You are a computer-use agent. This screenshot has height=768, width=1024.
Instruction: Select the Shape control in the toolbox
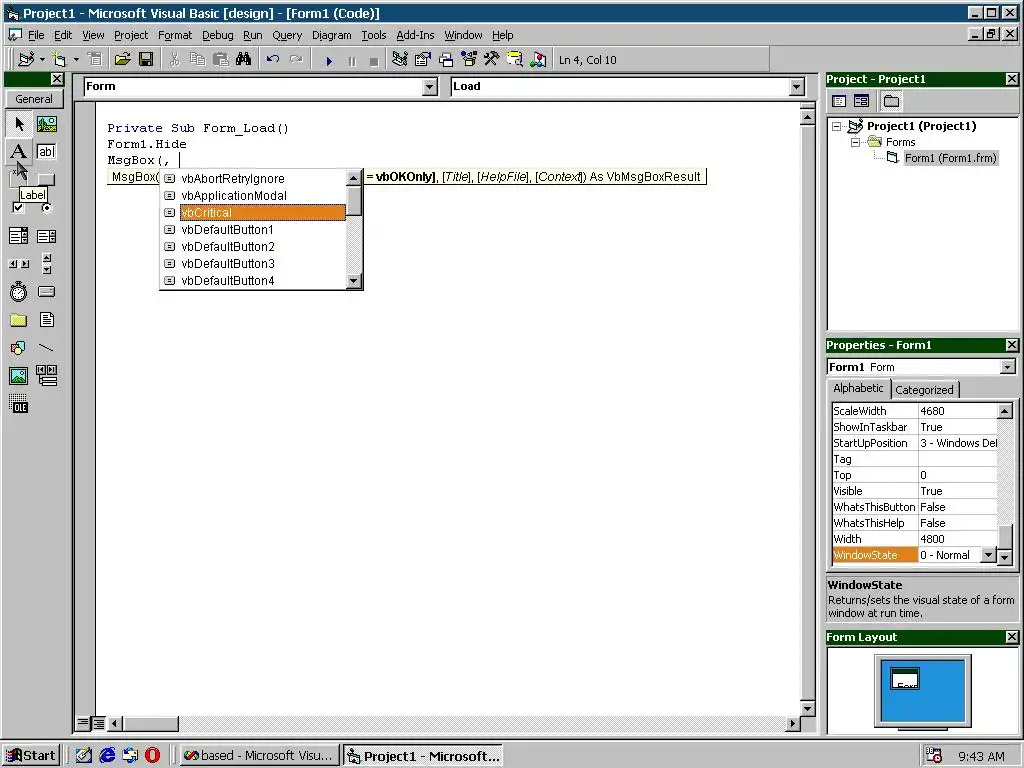click(19, 348)
